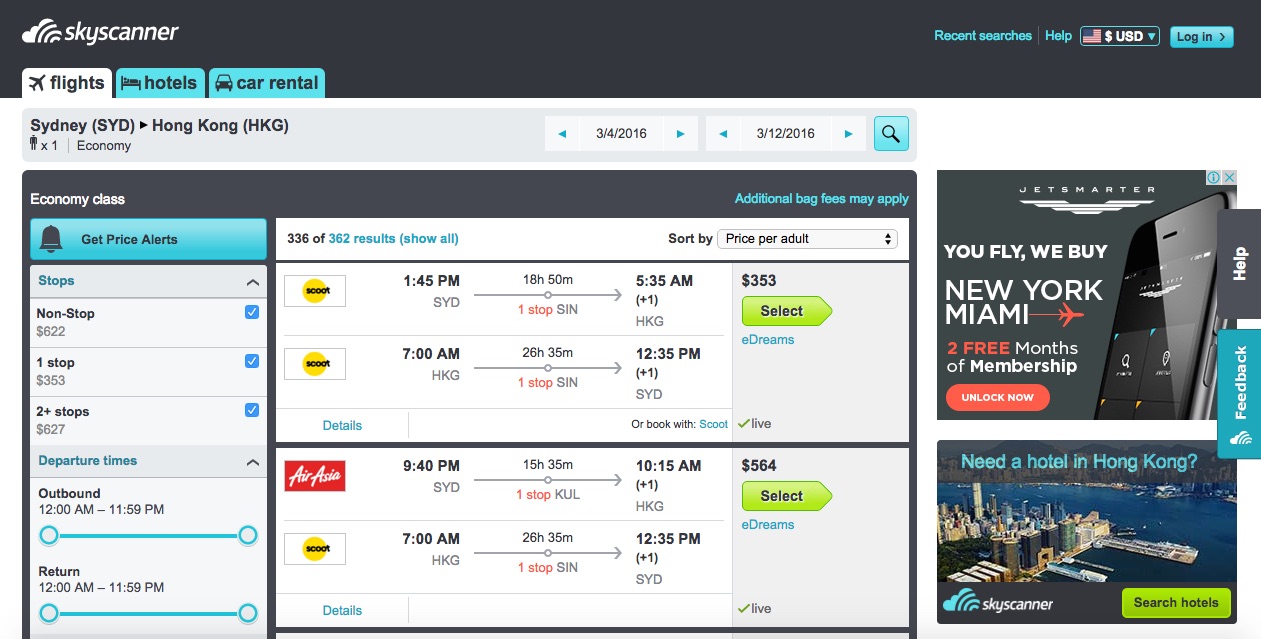Uncheck the 1 stop filter checkbox

(x=252, y=361)
